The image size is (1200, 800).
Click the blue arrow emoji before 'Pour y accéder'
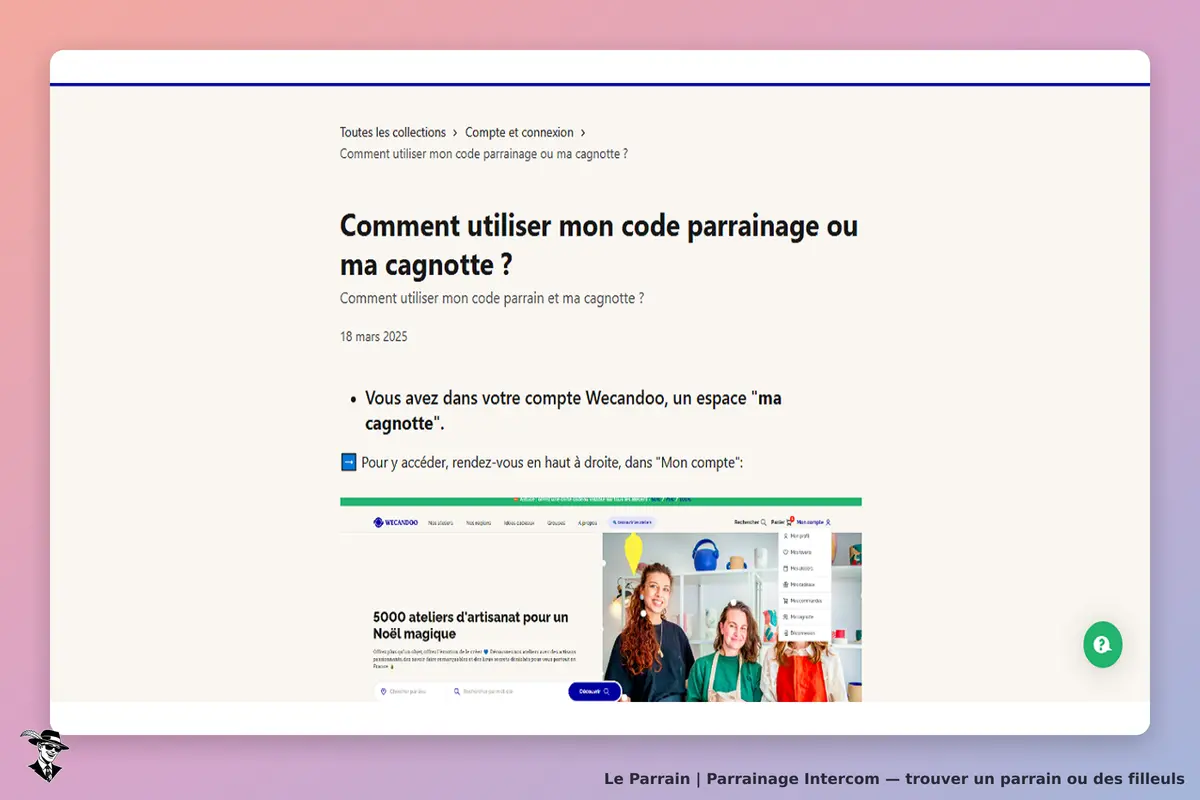pos(349,462)
